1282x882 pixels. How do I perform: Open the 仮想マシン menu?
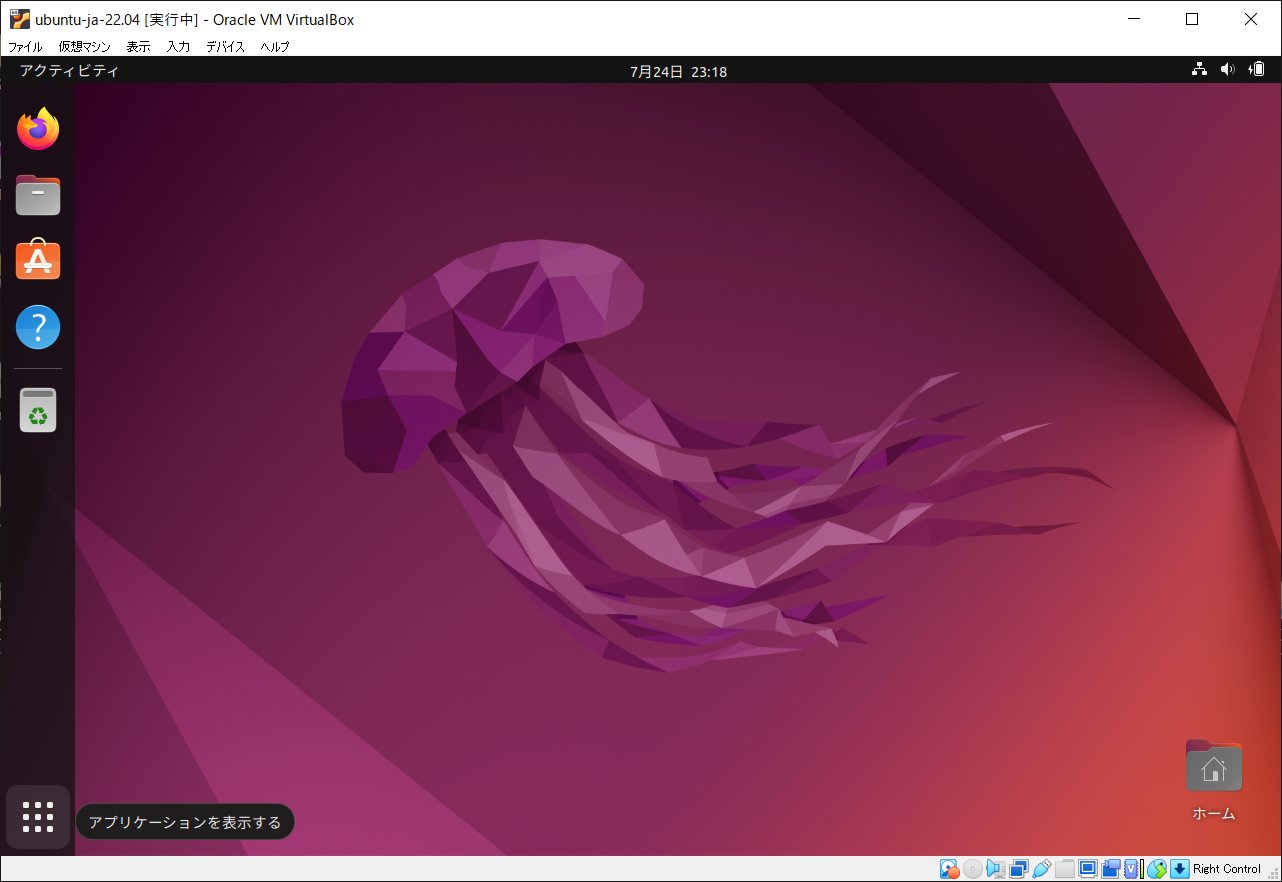(84, 47)
